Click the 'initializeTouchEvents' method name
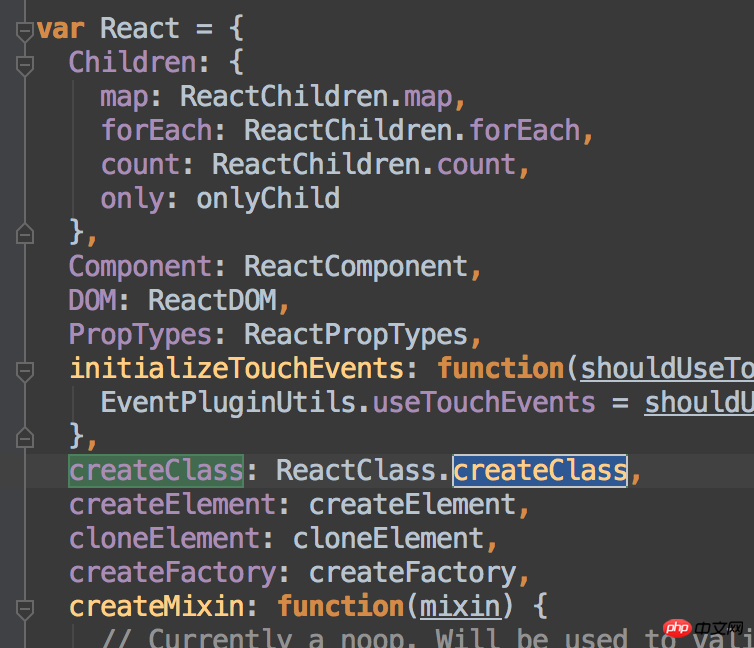This screenshot has height=648, width=754. point(237,369)
